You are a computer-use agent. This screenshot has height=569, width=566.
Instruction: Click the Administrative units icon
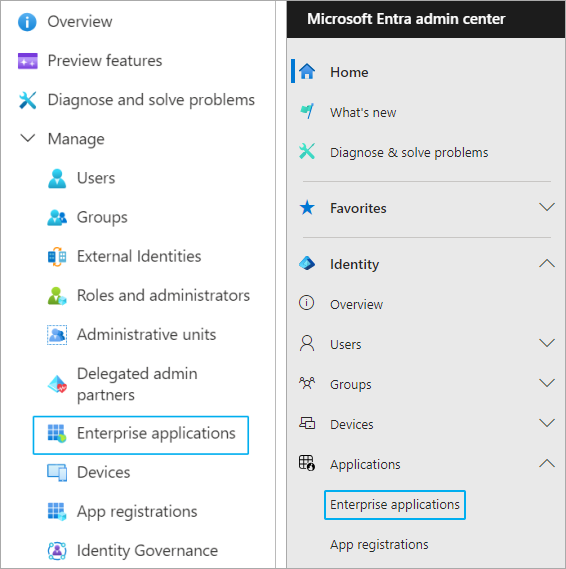pos(57,335)
